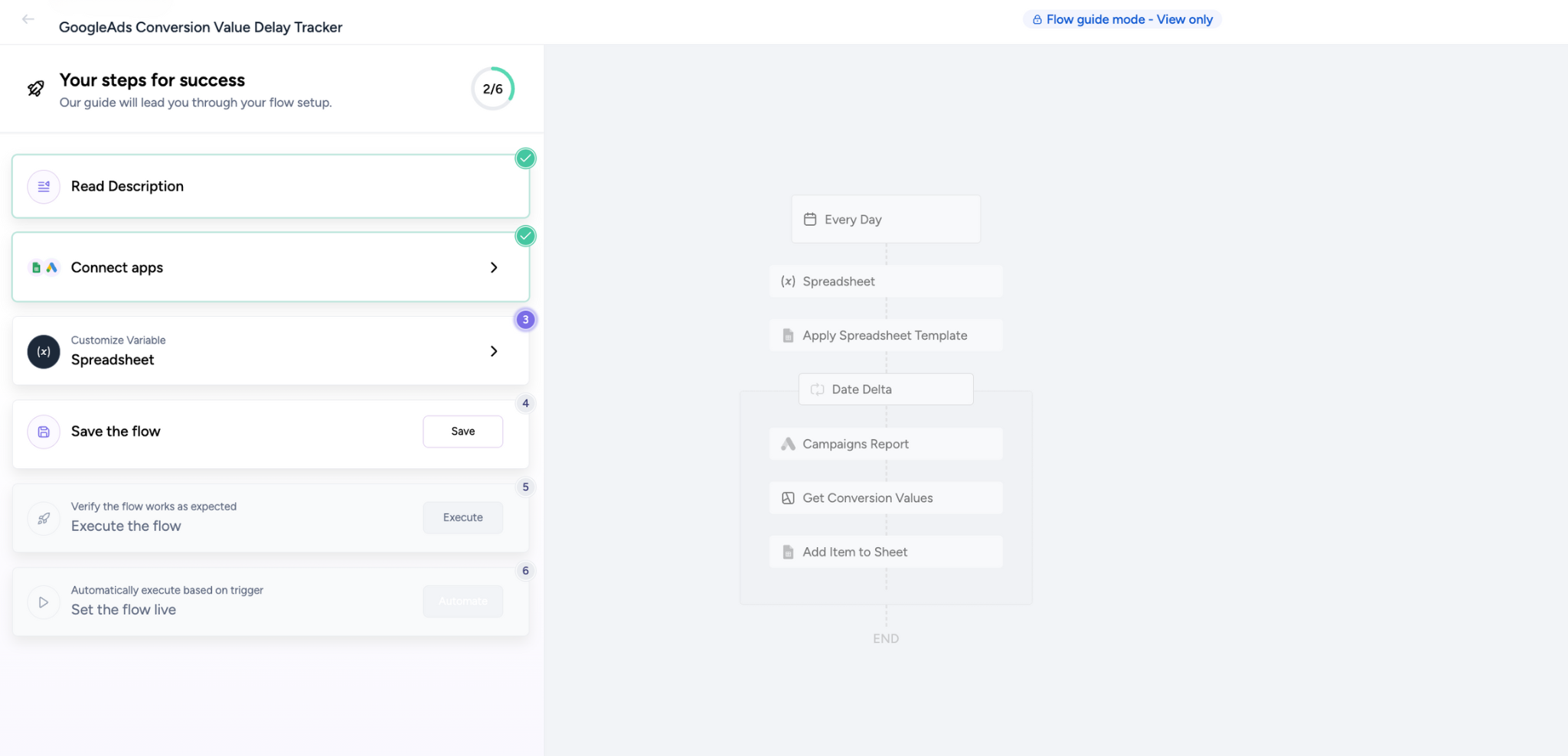Click the Set the flow live step title
The width and height of the screenshot is (1568, 756).
[x=123, y=610]
